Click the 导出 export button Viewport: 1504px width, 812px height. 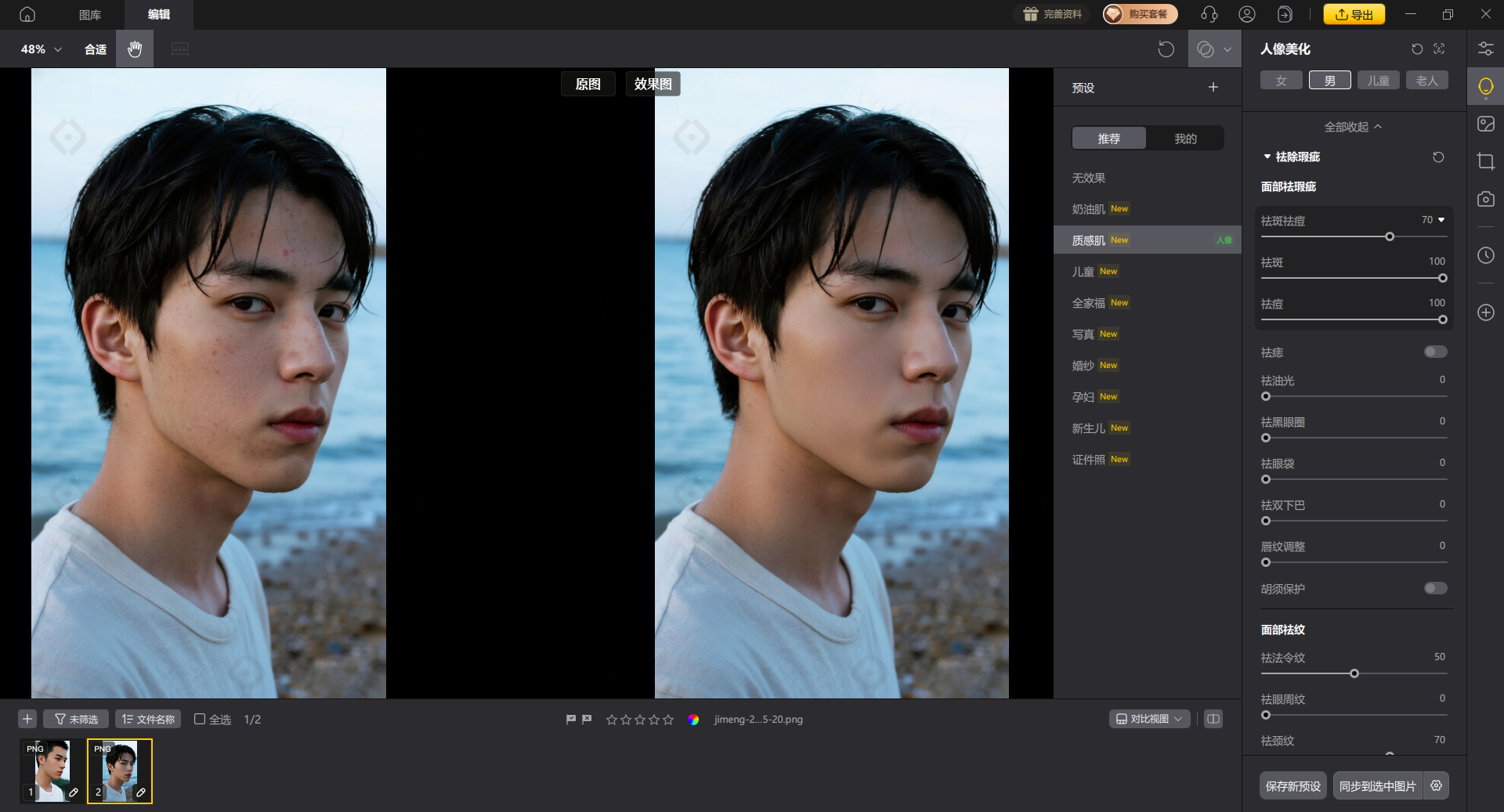pos(1354,15)
